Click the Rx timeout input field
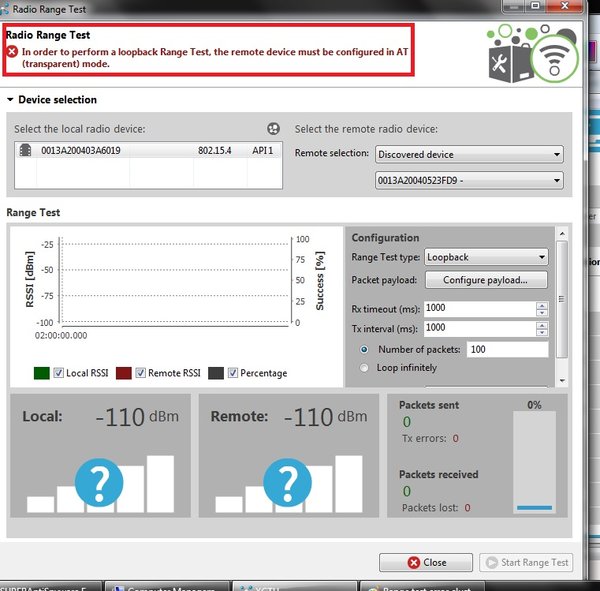Viewport: 600px width, 591px height. click(480, 308)
